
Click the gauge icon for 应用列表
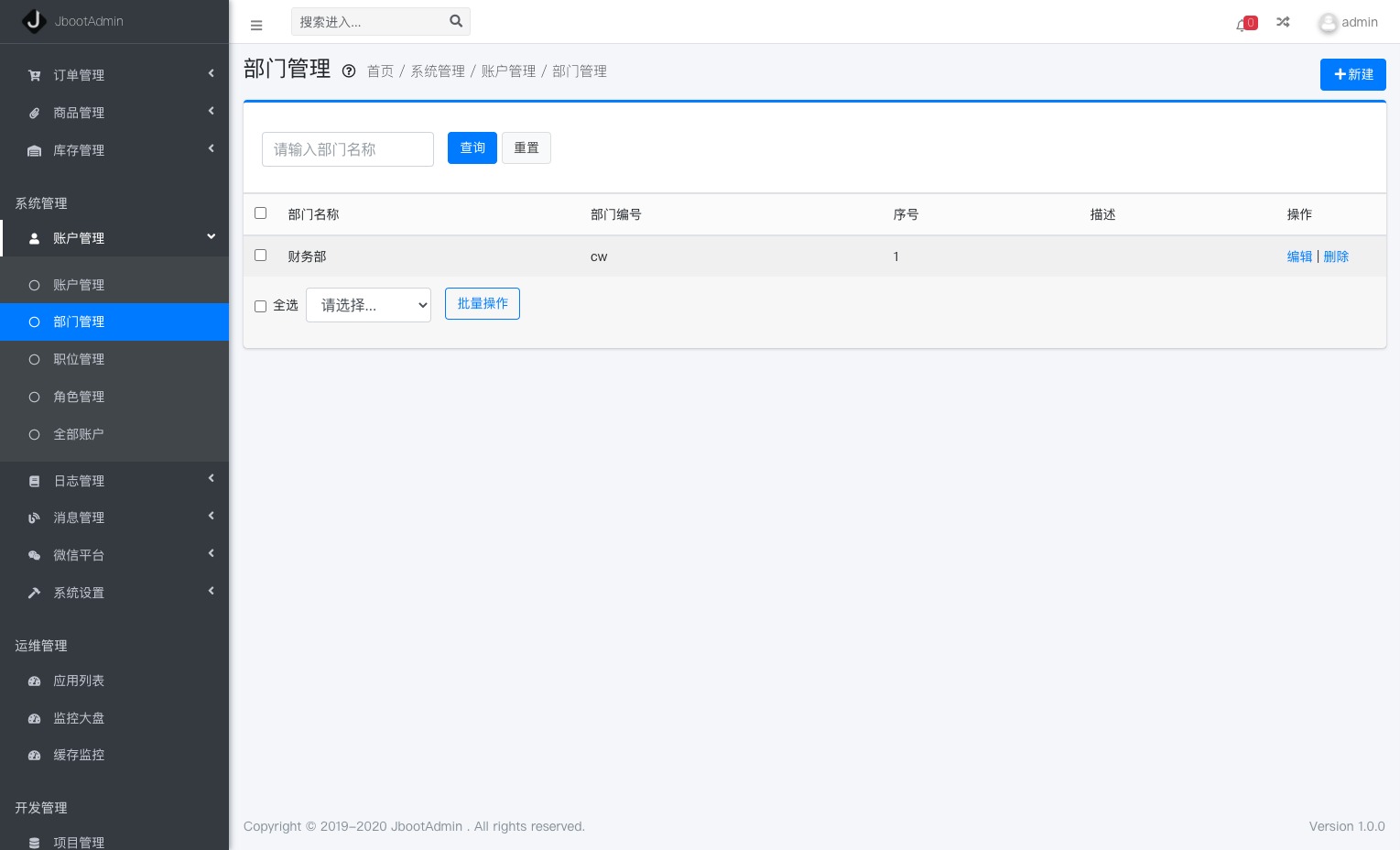(x=34, y=681)
